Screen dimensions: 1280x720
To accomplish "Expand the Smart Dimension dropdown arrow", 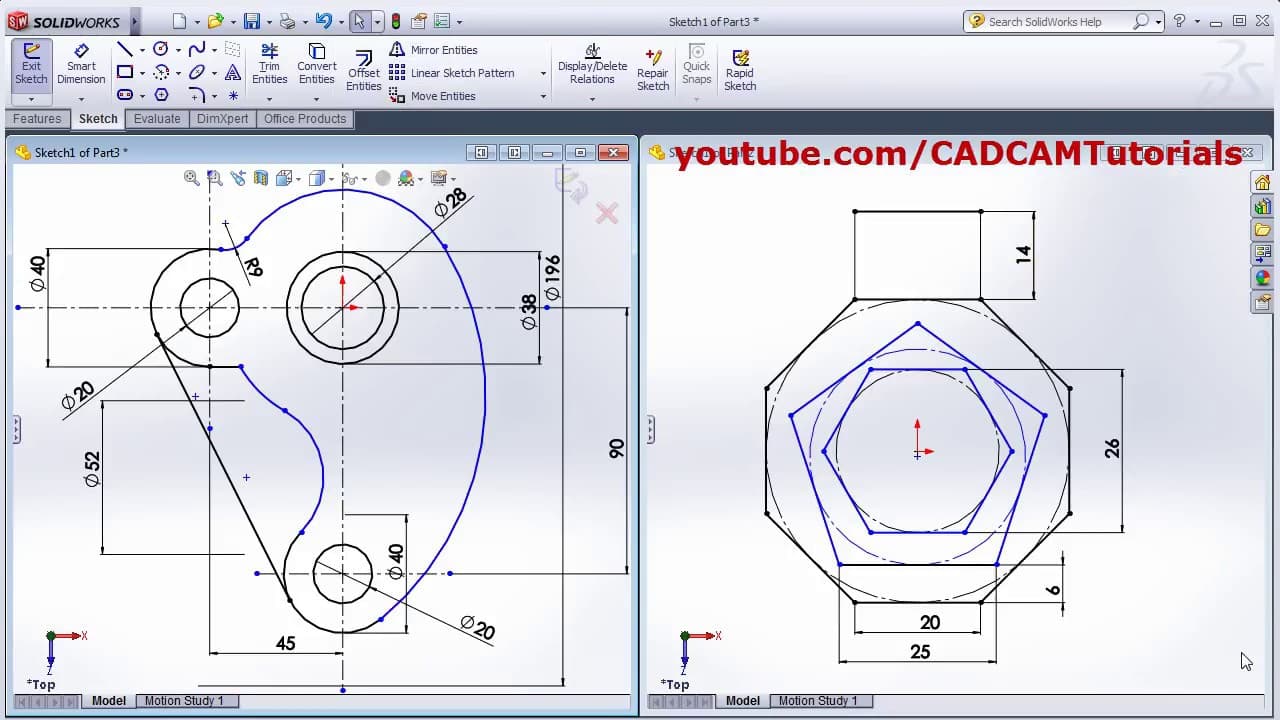I will coord(81,99).
